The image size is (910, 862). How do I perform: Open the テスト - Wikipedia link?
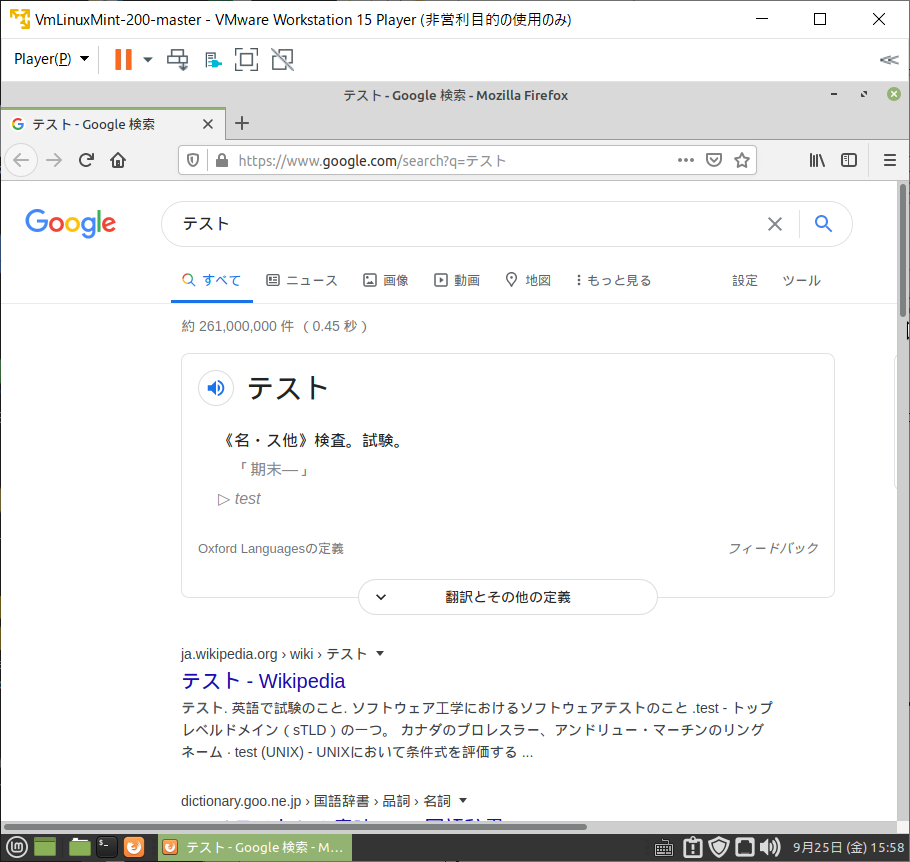tap(262, 681)
